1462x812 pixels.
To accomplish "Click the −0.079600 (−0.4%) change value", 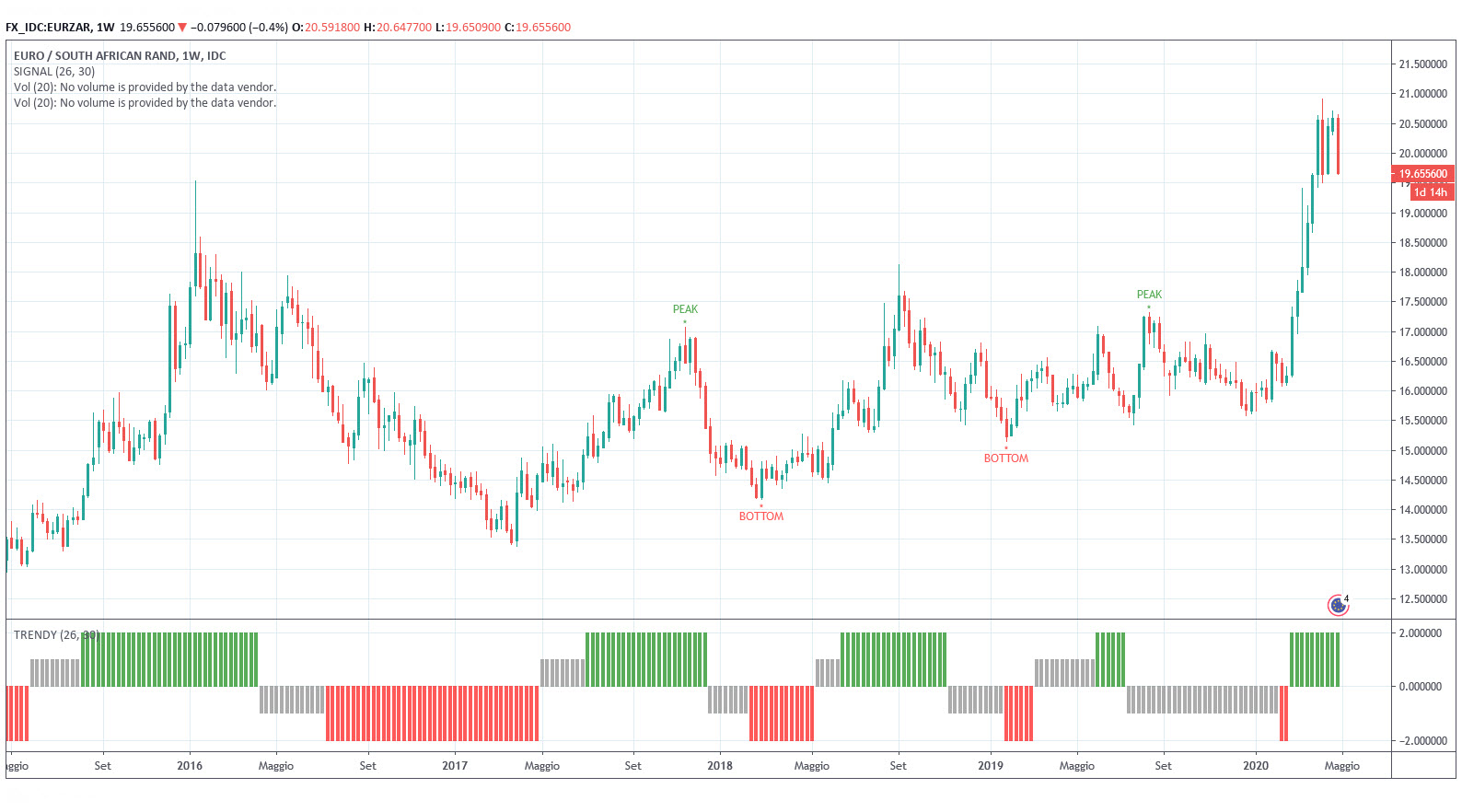I will pos(239,27).
